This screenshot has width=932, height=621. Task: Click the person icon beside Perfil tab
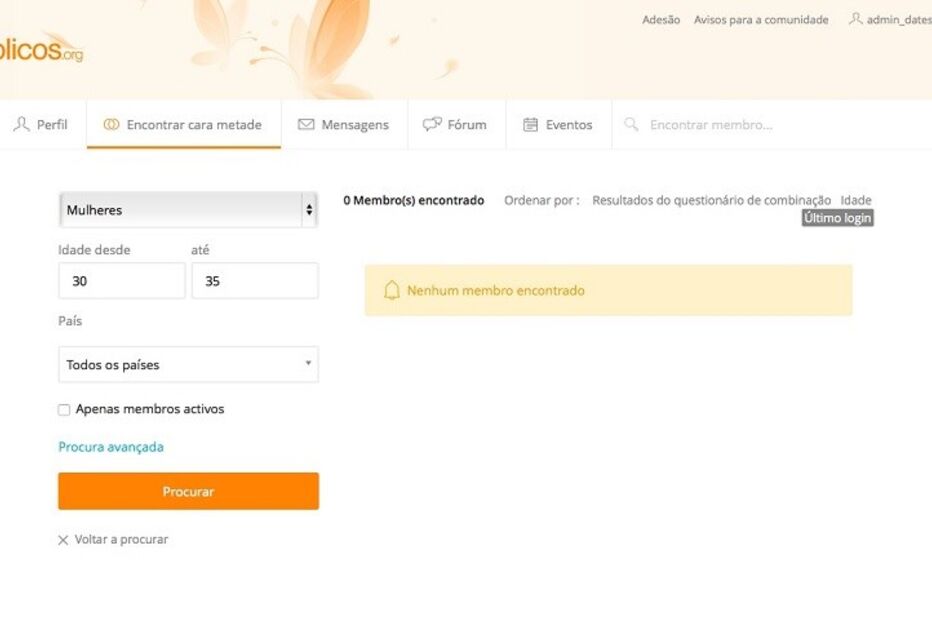(x=20, y=124)
